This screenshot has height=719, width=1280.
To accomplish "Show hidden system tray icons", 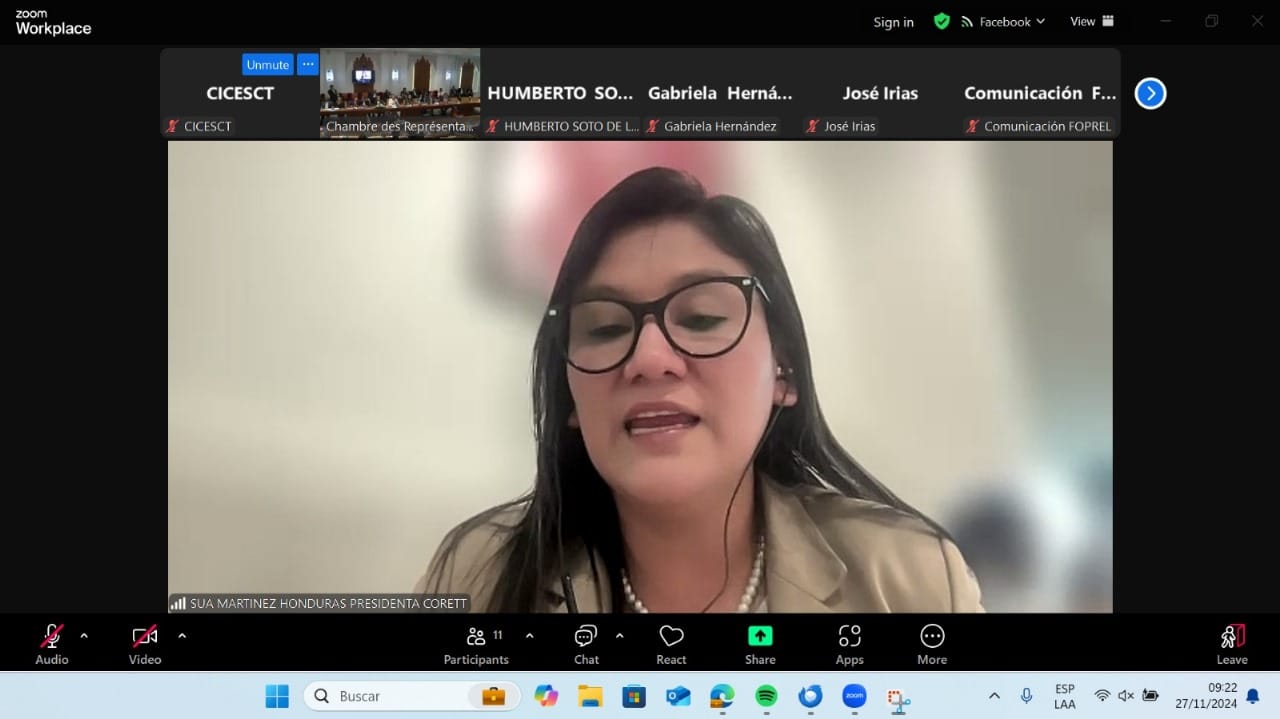I will click(994, 696).
